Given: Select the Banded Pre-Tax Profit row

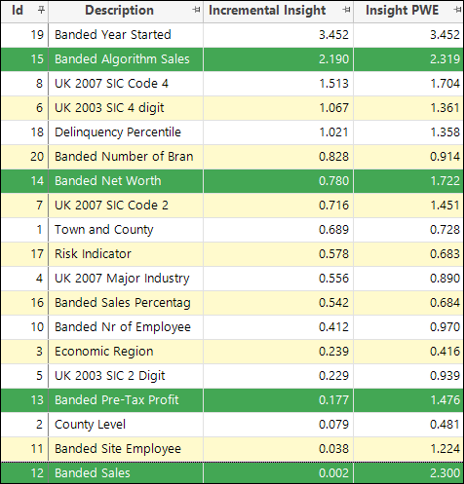Looking at the screenshot, I should pyautogui.click(x=232, y=400).
